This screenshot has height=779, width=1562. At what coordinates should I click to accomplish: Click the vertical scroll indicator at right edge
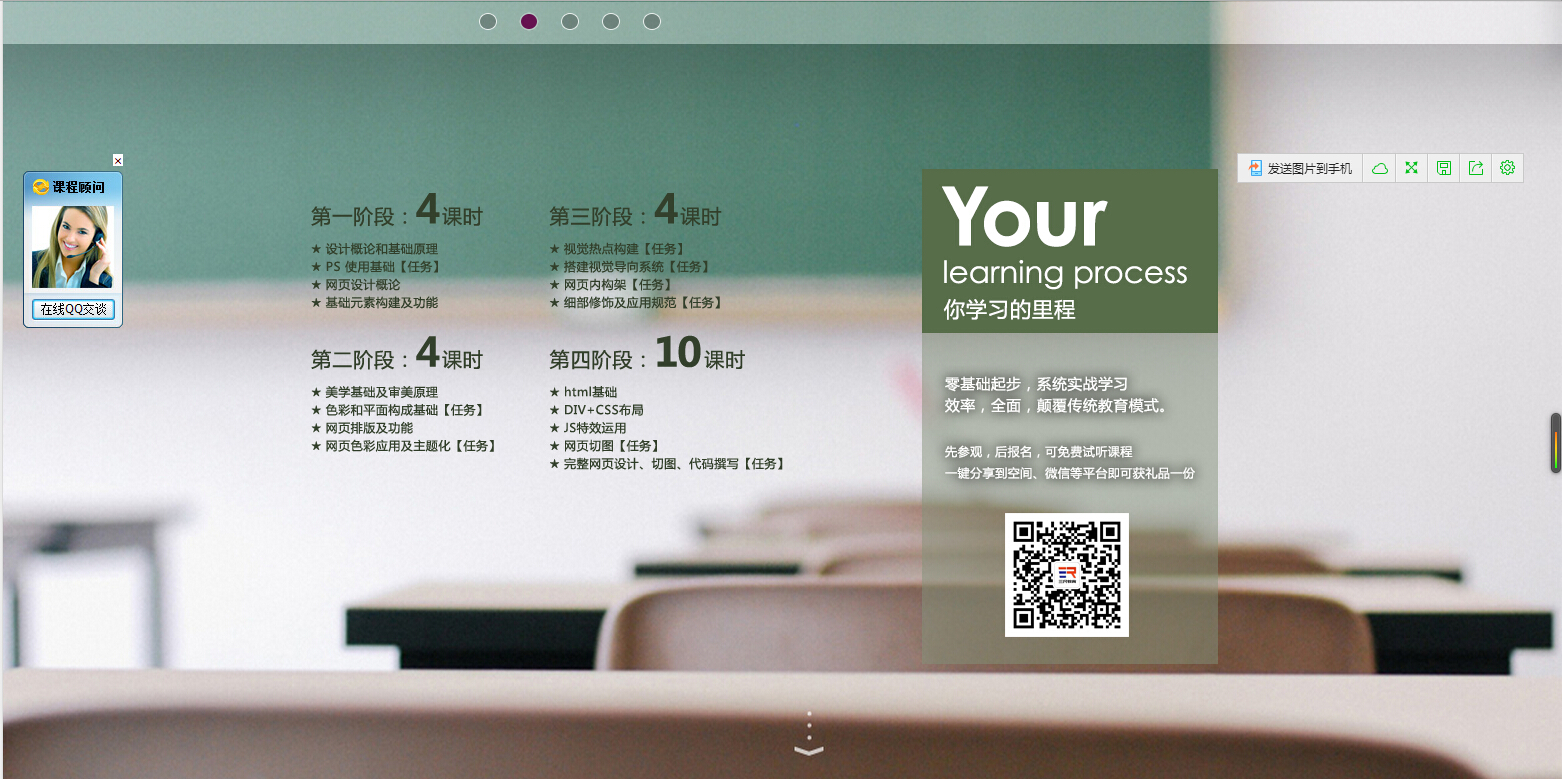click(x=1556, y=443)
